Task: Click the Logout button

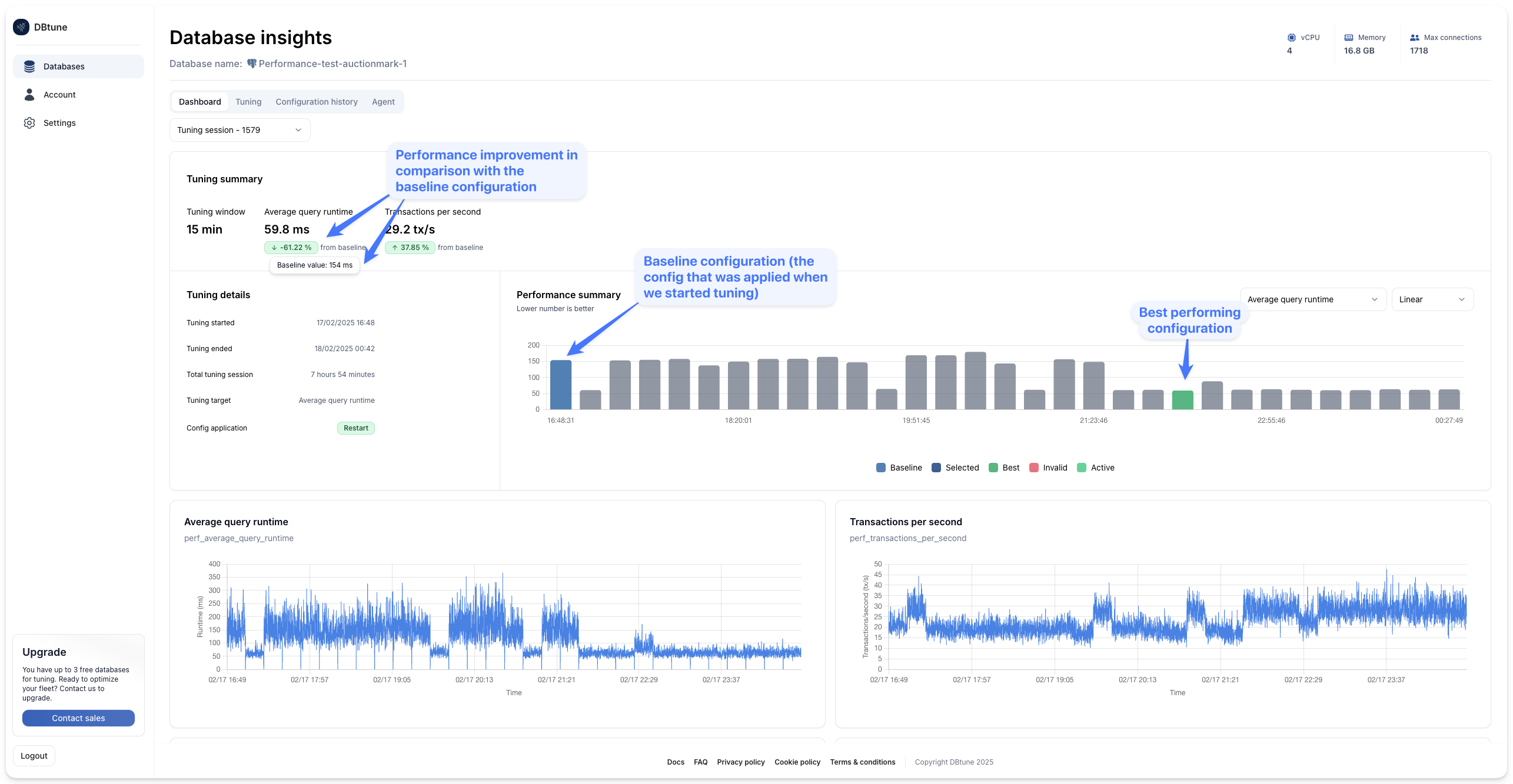Action: pyautogui.click(x=34, y=756)
